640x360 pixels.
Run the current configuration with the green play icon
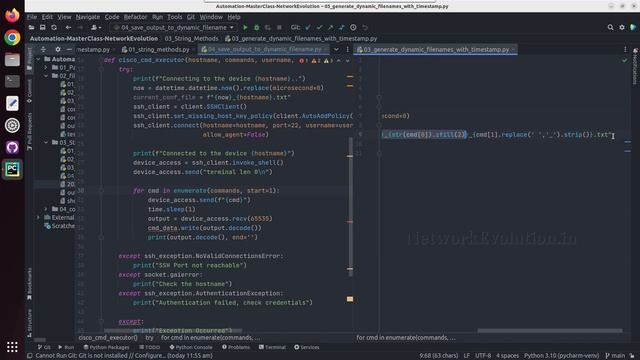(245, 27)
